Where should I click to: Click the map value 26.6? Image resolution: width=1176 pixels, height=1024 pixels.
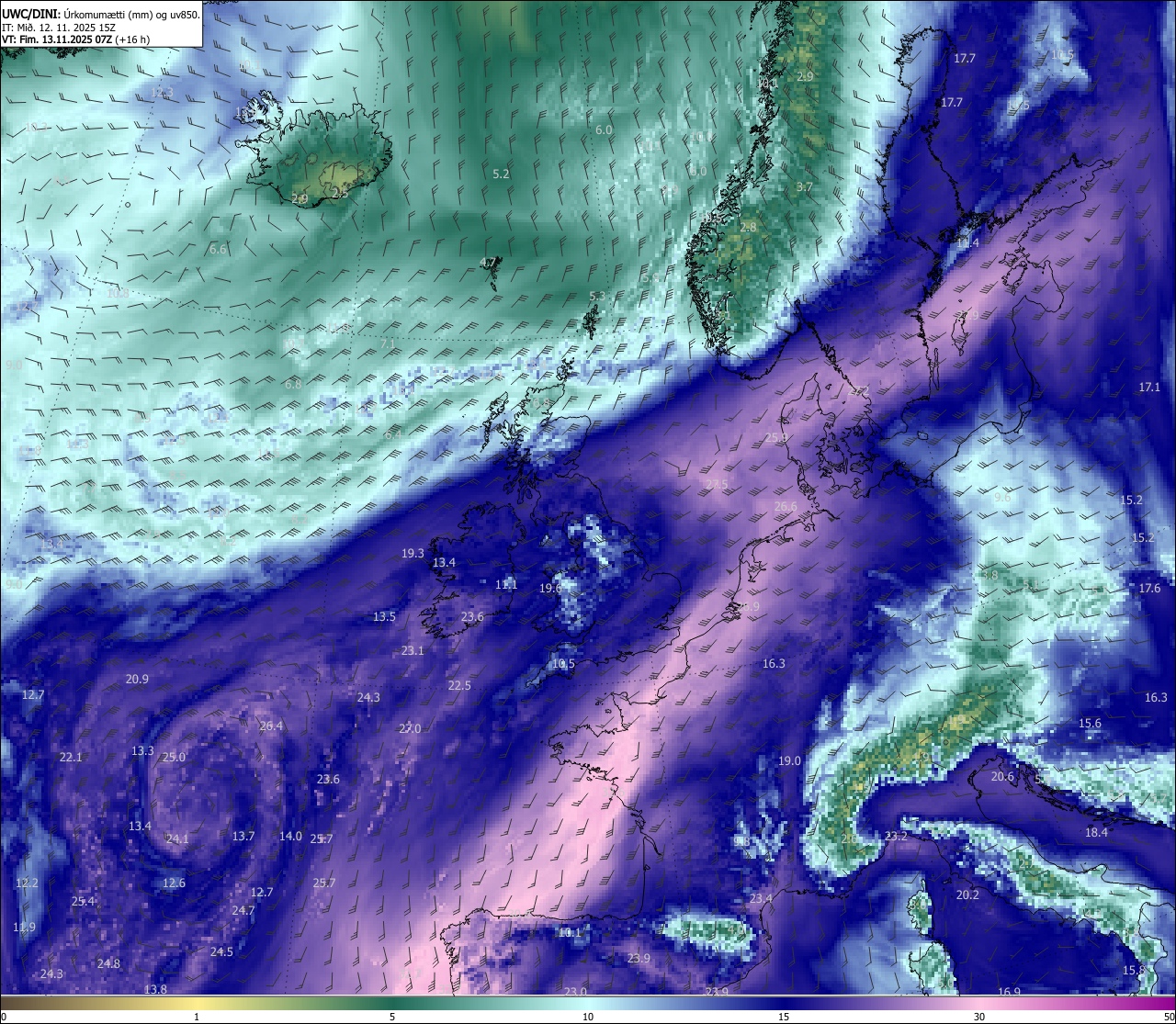click(786, 507)
